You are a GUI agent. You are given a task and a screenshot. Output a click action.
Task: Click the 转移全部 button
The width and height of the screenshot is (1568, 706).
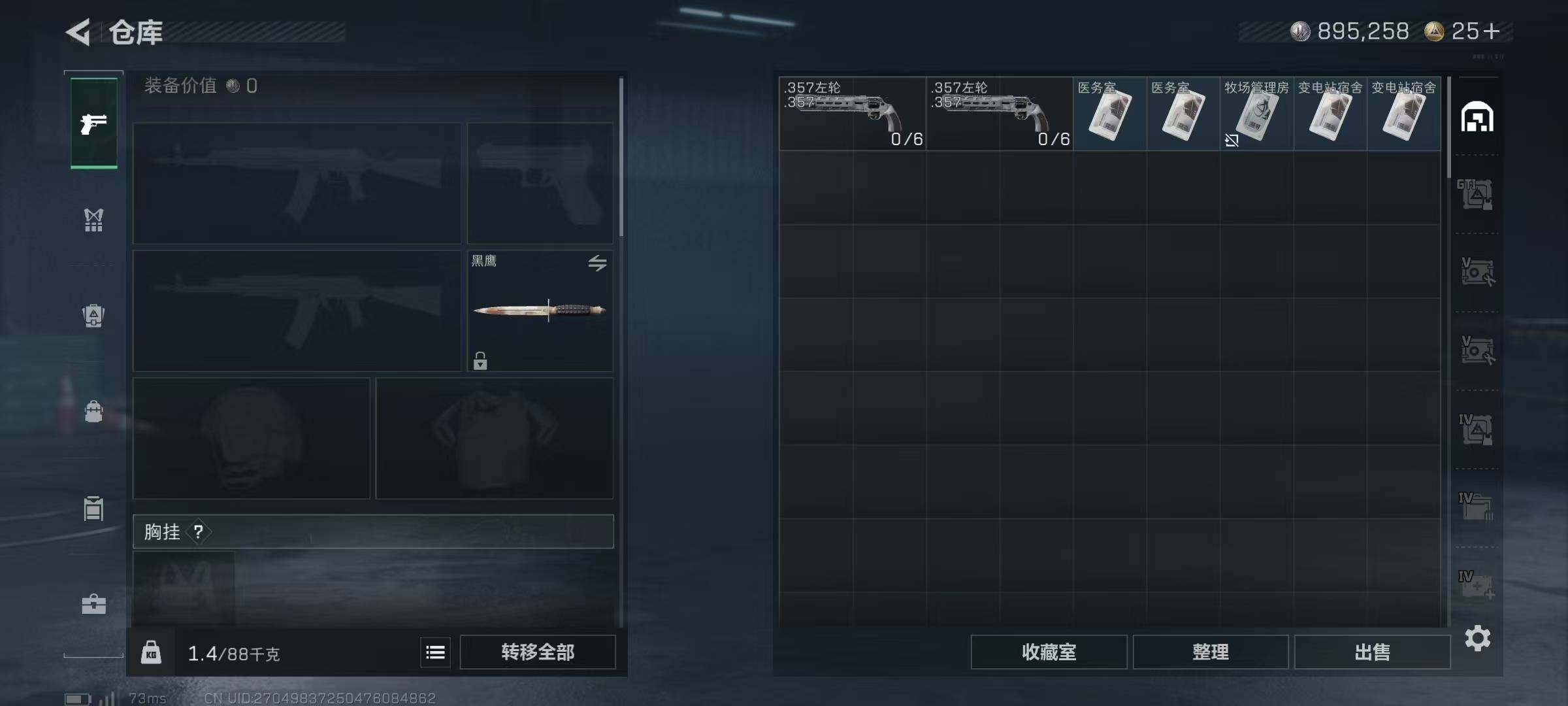pyautogui.click(x=538, y=652)
